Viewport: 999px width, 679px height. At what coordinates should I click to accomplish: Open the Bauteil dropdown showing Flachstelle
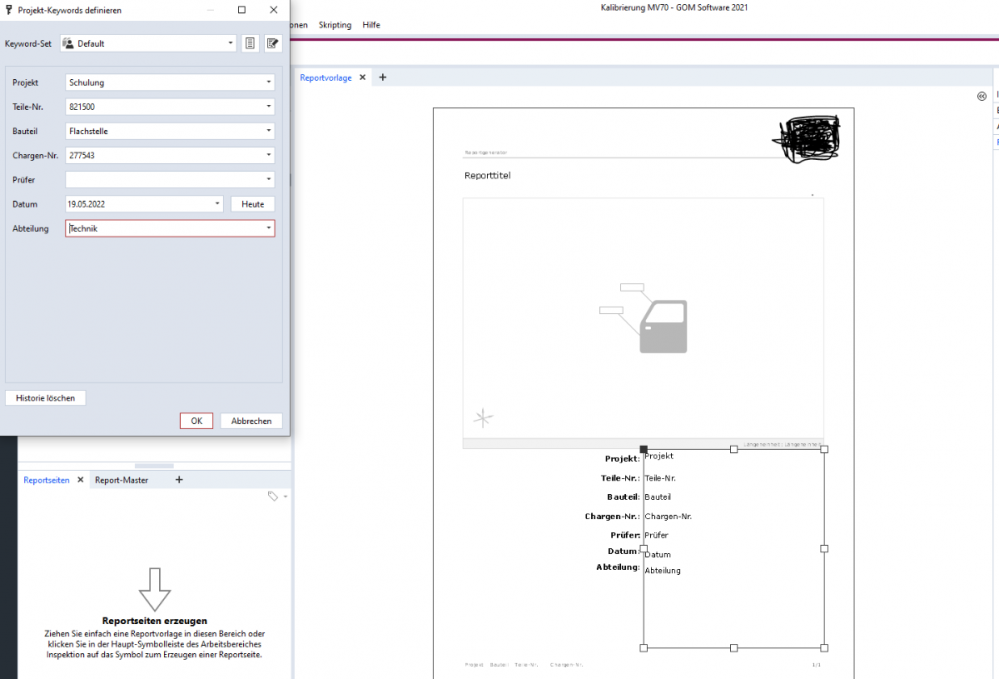(x=268, y=131)
